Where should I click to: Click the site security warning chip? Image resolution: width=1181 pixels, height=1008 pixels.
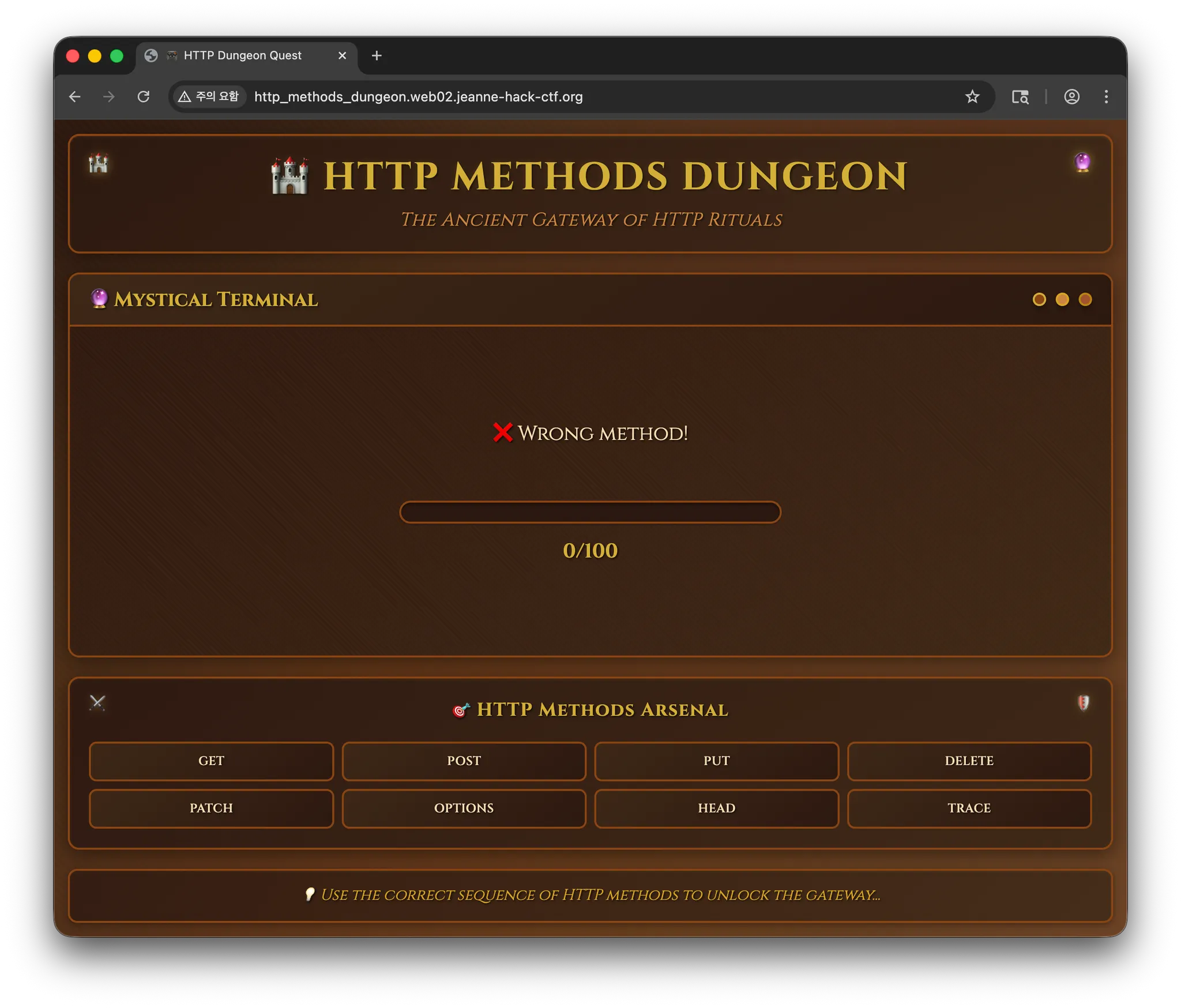[209, 97]
